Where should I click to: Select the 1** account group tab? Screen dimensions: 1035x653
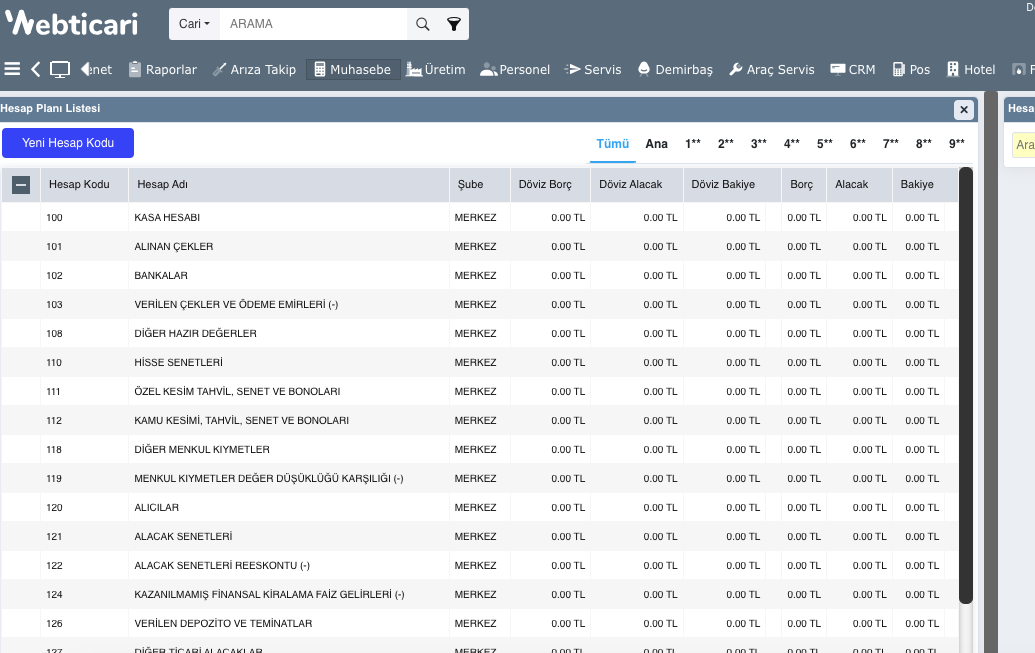(x=693, y=144)
